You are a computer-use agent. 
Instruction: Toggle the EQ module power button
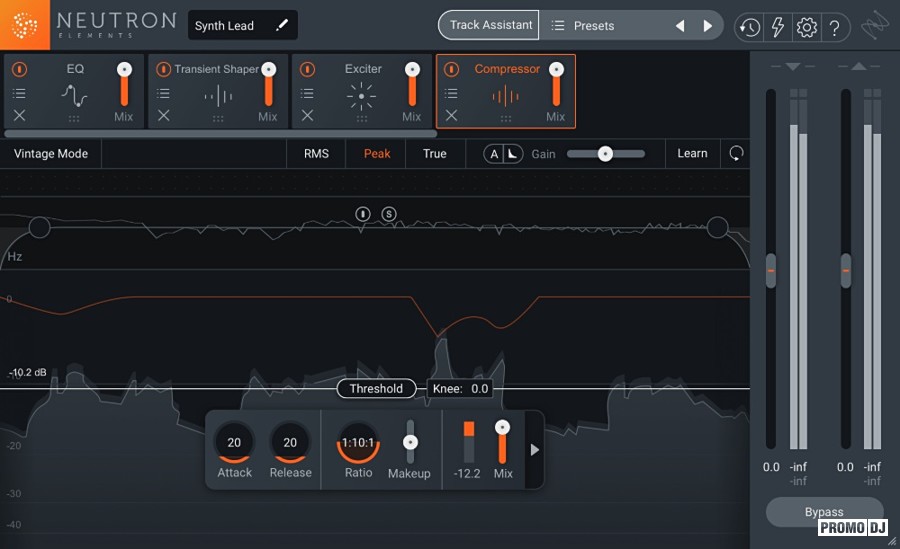pos(19,70)
